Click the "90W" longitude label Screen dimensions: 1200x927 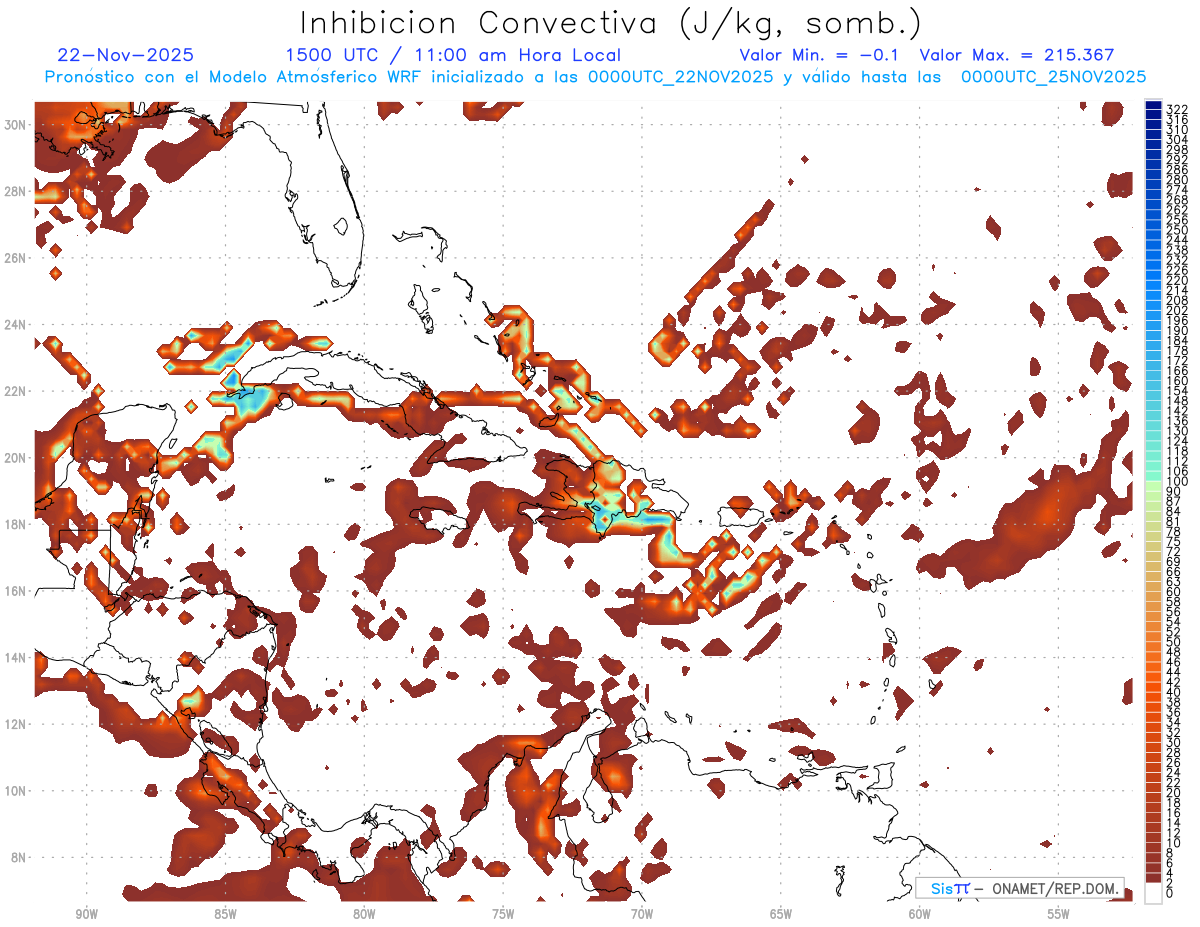click(86, 914)
